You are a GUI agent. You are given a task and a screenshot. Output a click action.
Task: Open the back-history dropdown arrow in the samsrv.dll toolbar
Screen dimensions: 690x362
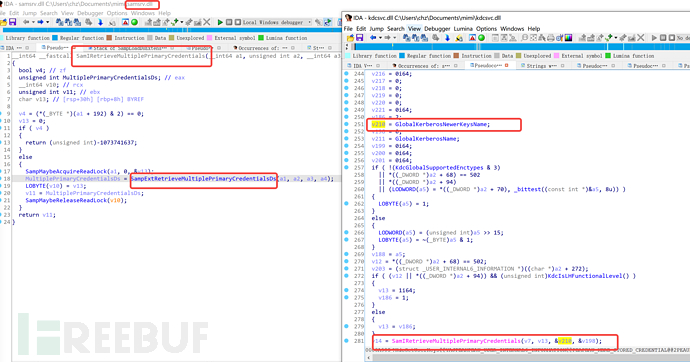pos(33,22)
